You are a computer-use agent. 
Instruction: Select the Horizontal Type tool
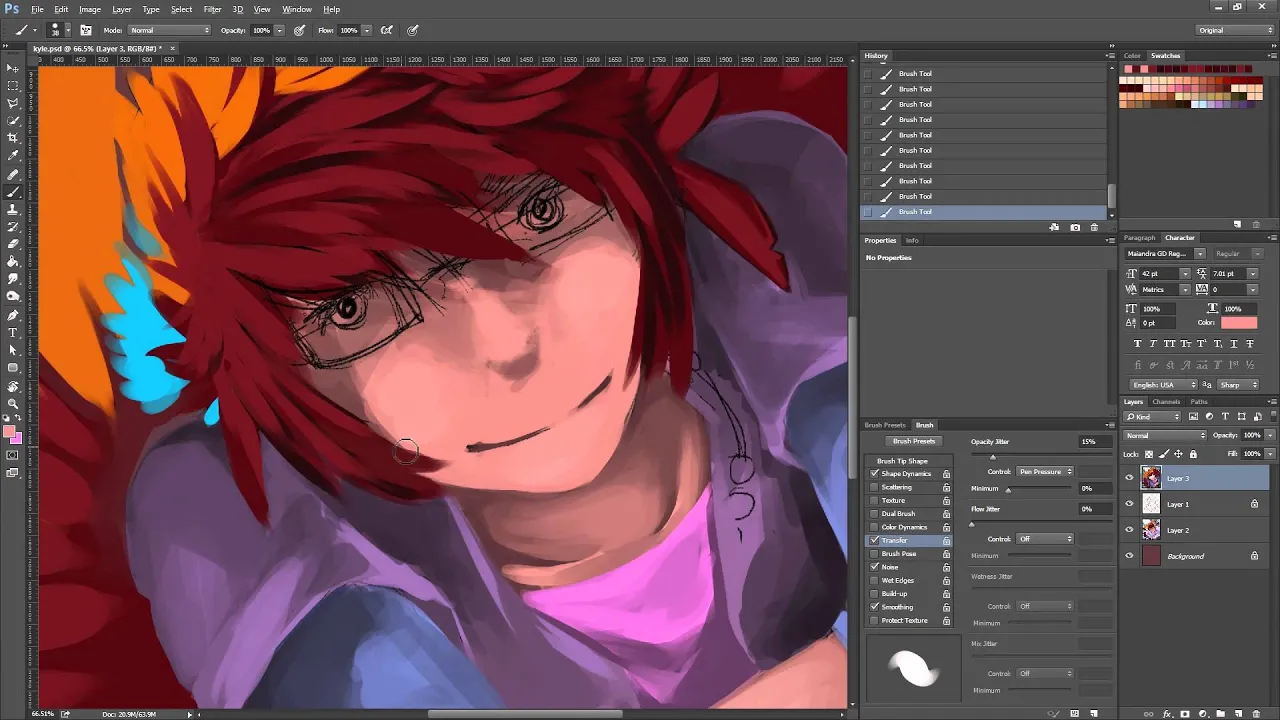(x=13, y=332)
